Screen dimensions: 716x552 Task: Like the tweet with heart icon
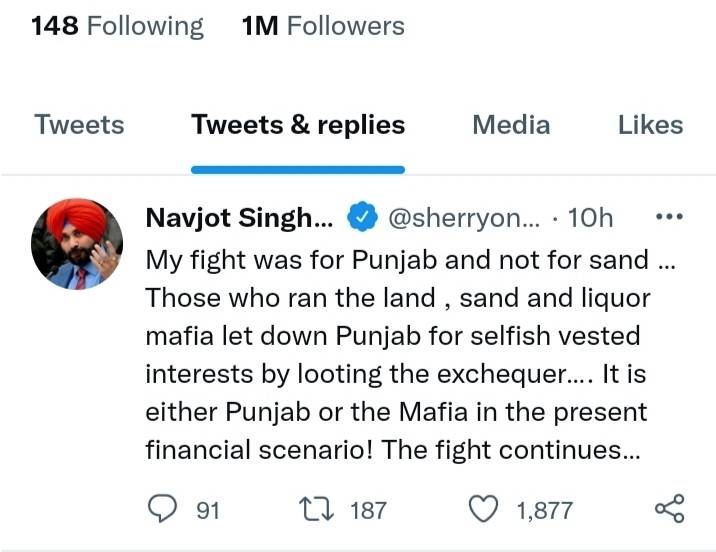click(484, 509)
